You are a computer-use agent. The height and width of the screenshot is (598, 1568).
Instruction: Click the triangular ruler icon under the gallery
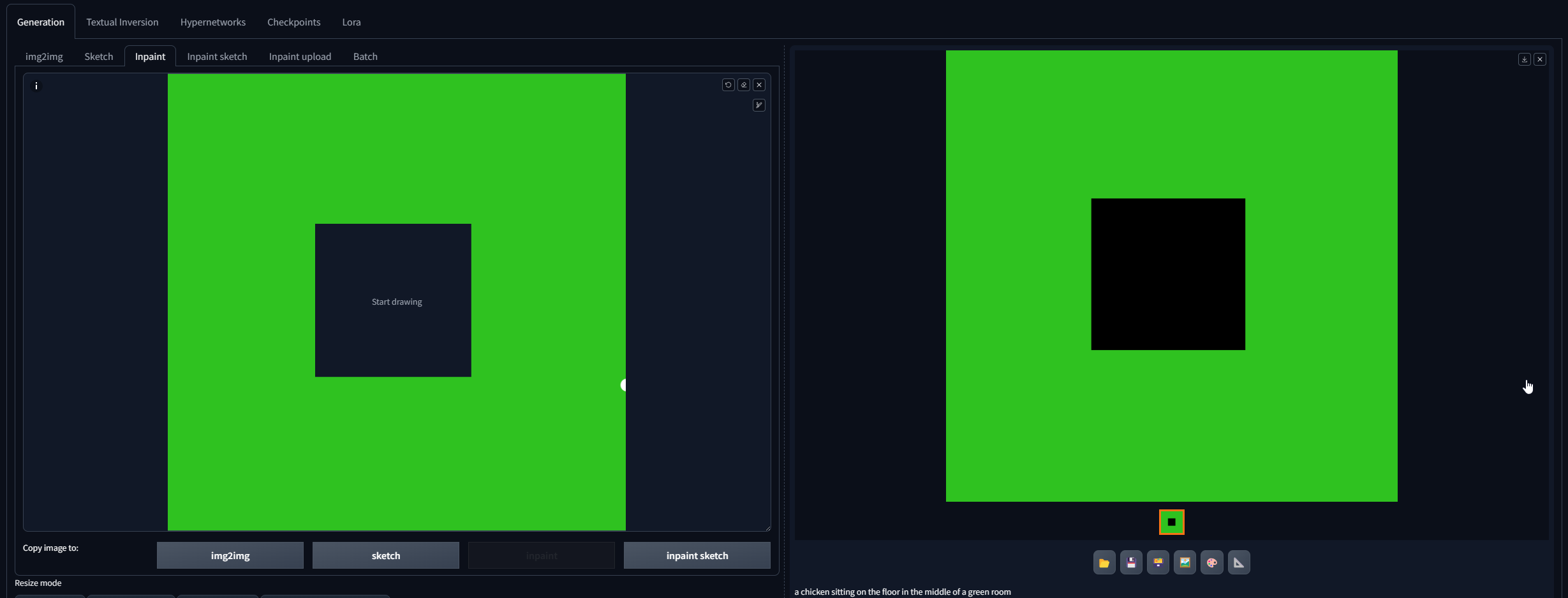click(x=1239, y=562)
